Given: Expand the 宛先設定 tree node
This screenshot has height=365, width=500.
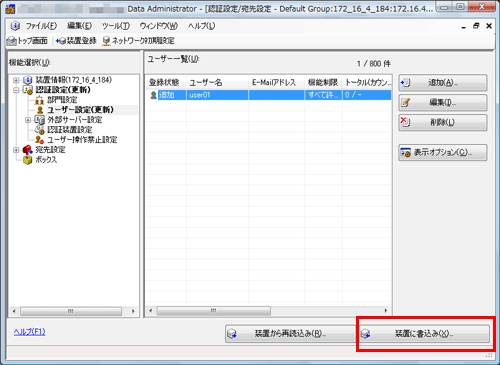Looking at the screenshot, I should pyautogui.click(x=16, y=150).
